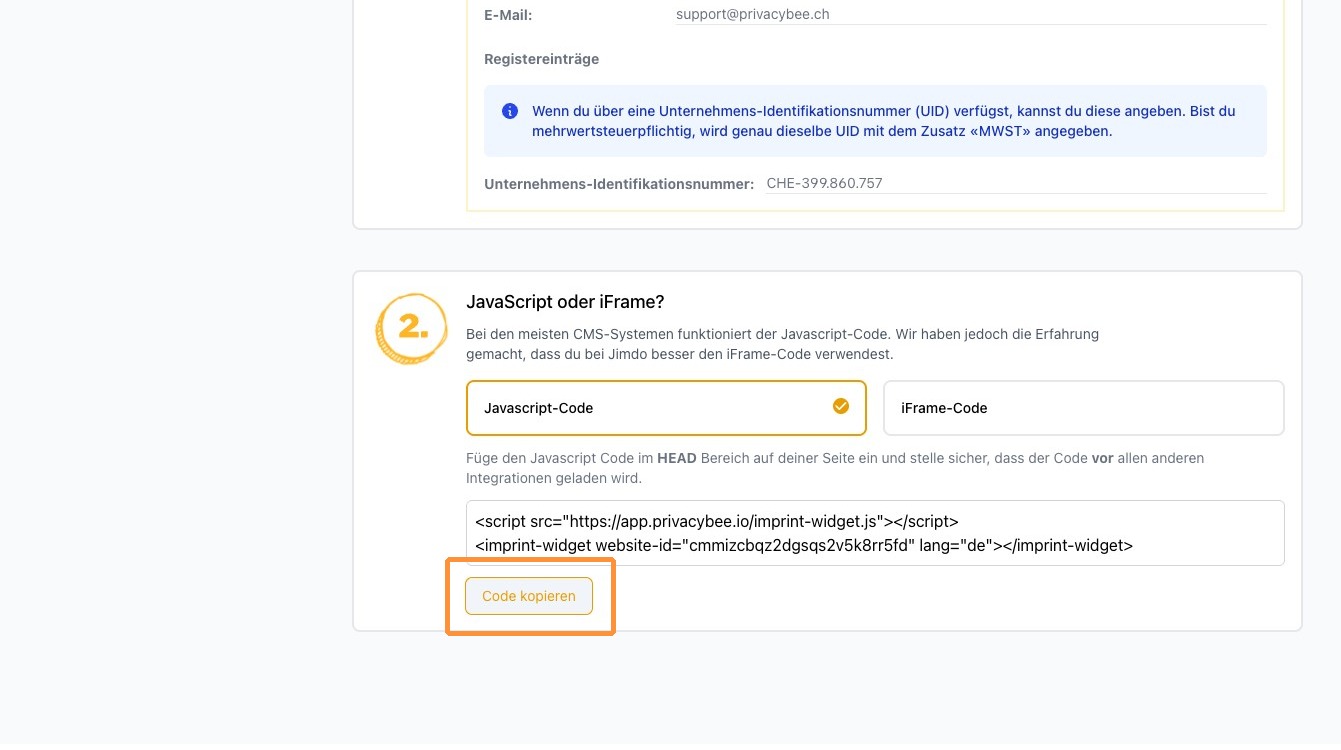Click the Unternehmens-Identifikationsnummer label
Screen dimensions: 1341x750
[x=619, y=184]
